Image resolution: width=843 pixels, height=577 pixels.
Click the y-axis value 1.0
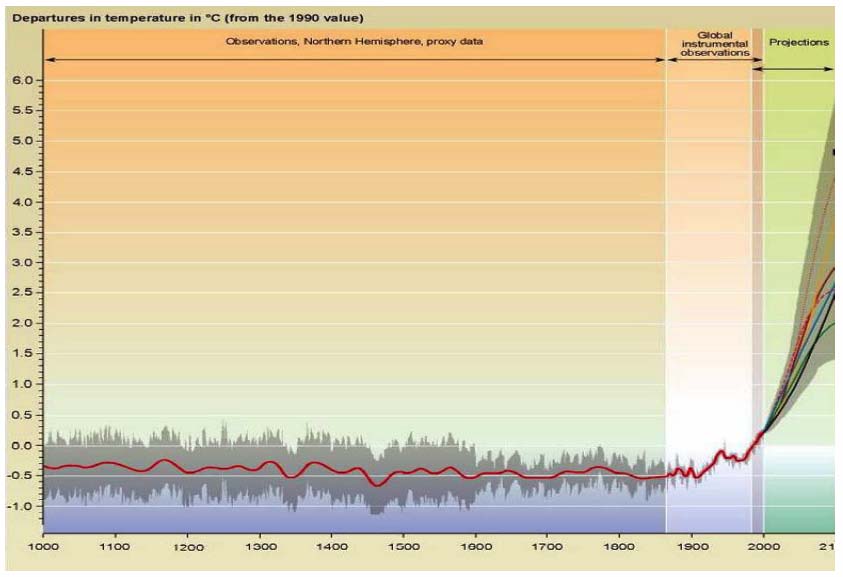(x=23, y=384)
